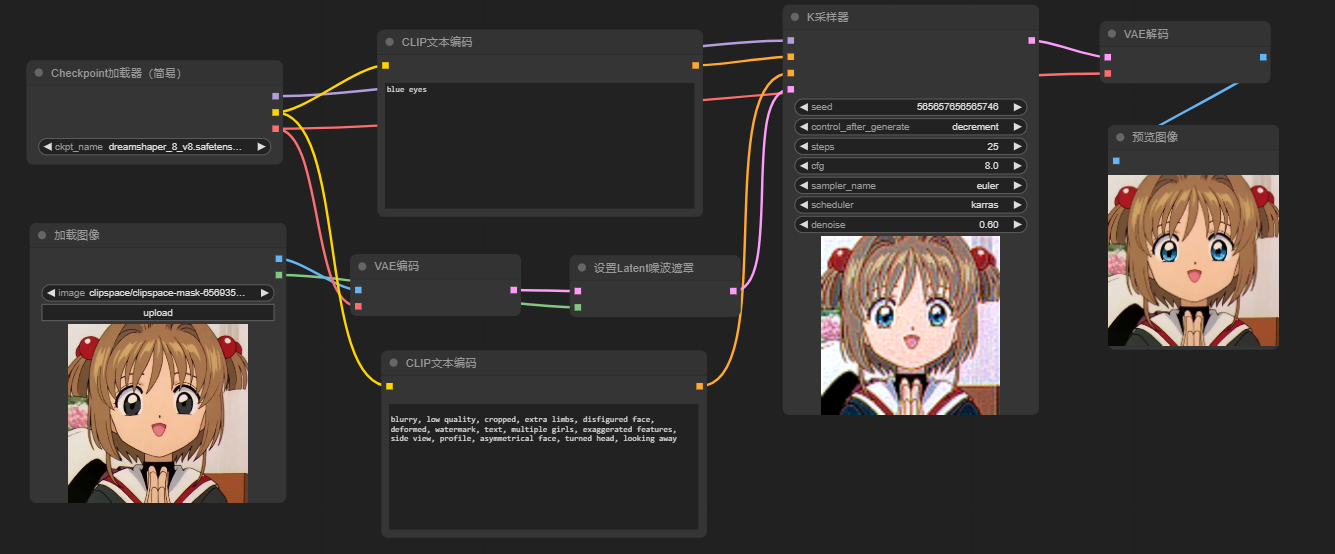Viewport: 1335px width, 554px height.
Task: Increase the seed value with its right arrow
Action: 1017,107
